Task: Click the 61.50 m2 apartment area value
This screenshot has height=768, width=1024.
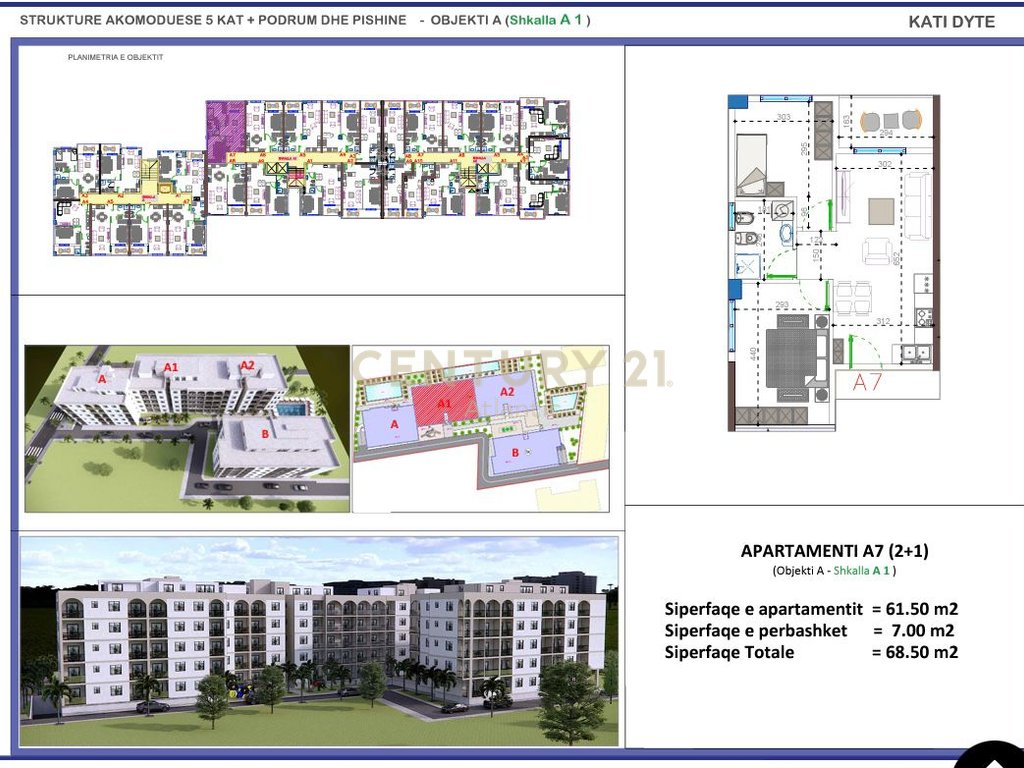Action: tap(921, 609)
